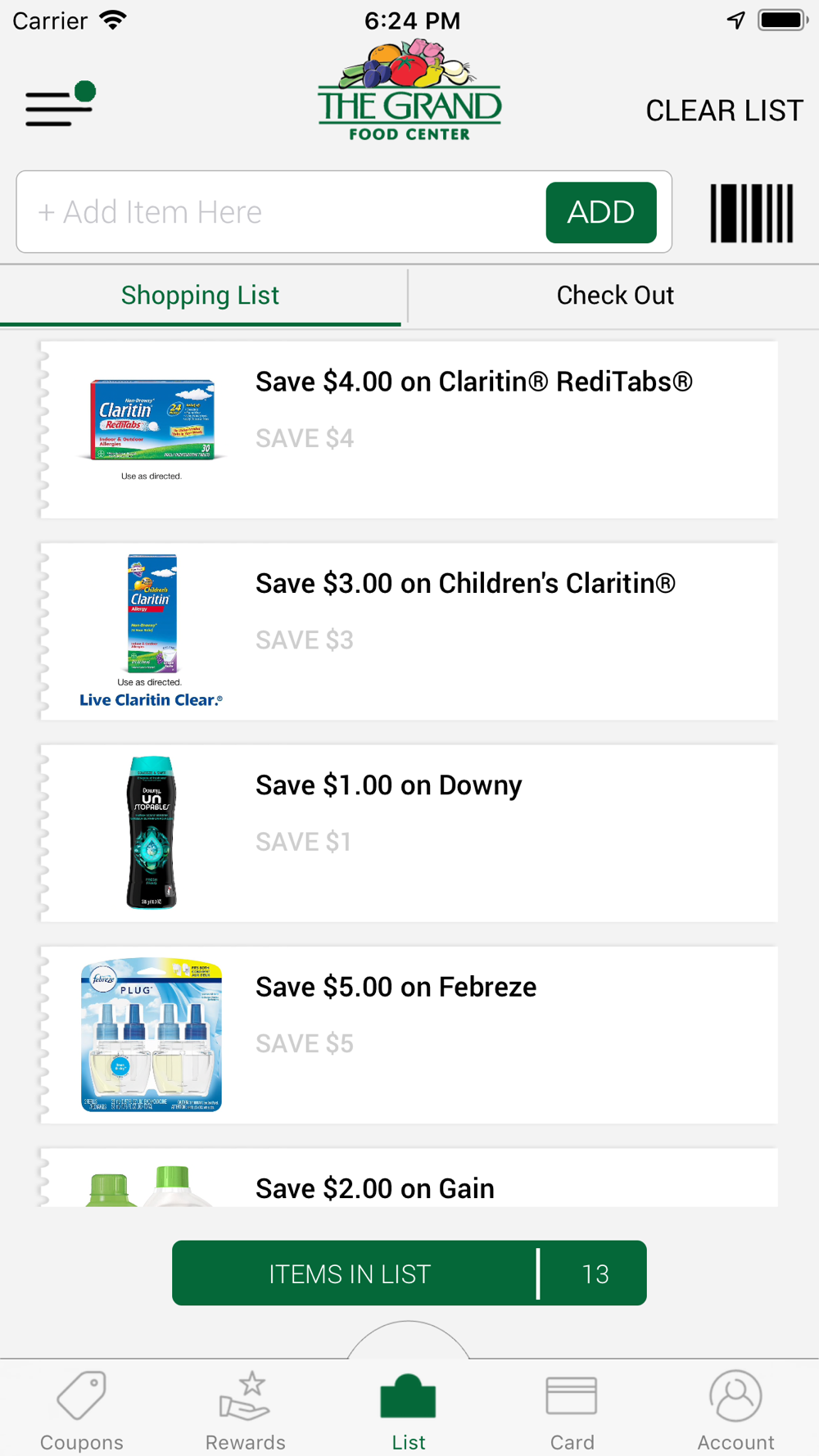Open the Children's Claritin coupon item
The width and height of the screenshot is (819, 1456).
pyautogui.click(x=409, y=631)
